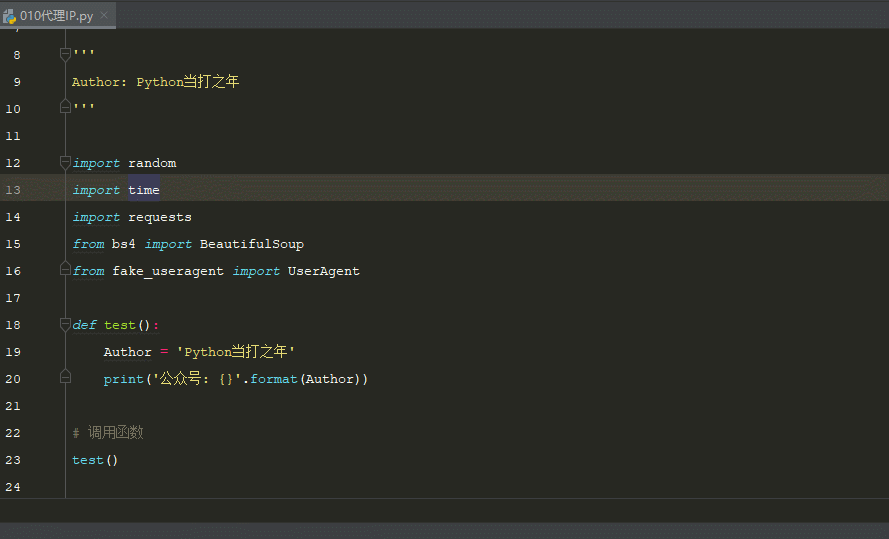Image resolution: width=889 pixels, height=539 pixels.
Task: Close the 010代理IP.py tab
Action: tap(104, 15)
